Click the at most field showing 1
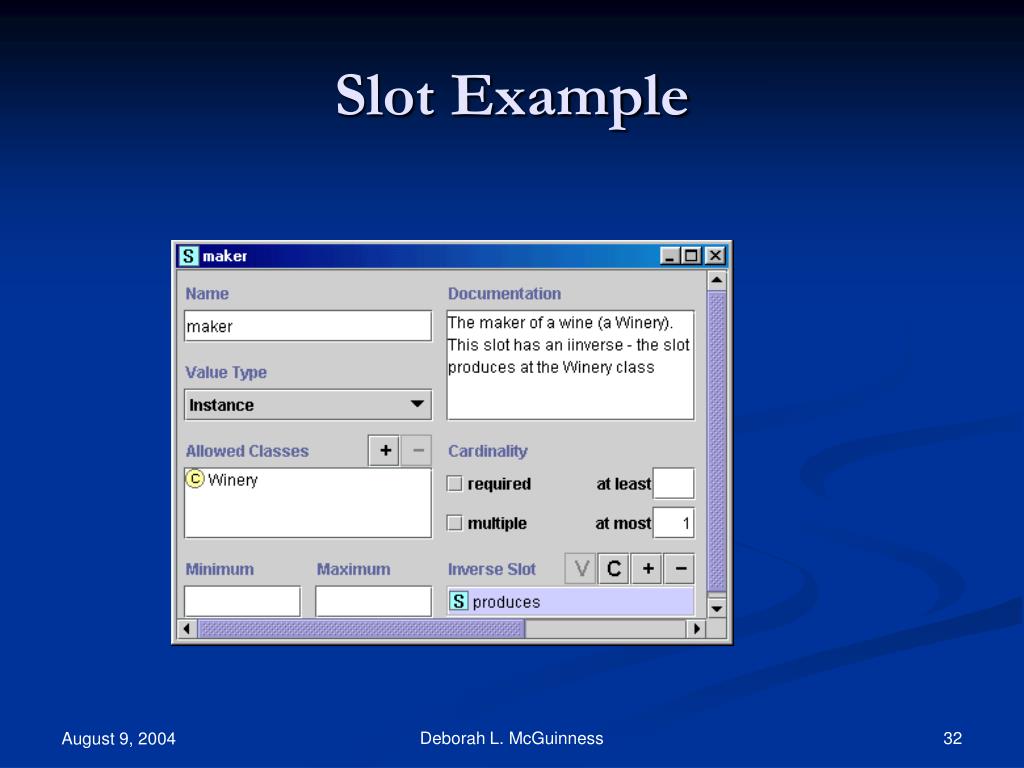The width and height of the screenshot is (1024, 768). coord(673,523)
